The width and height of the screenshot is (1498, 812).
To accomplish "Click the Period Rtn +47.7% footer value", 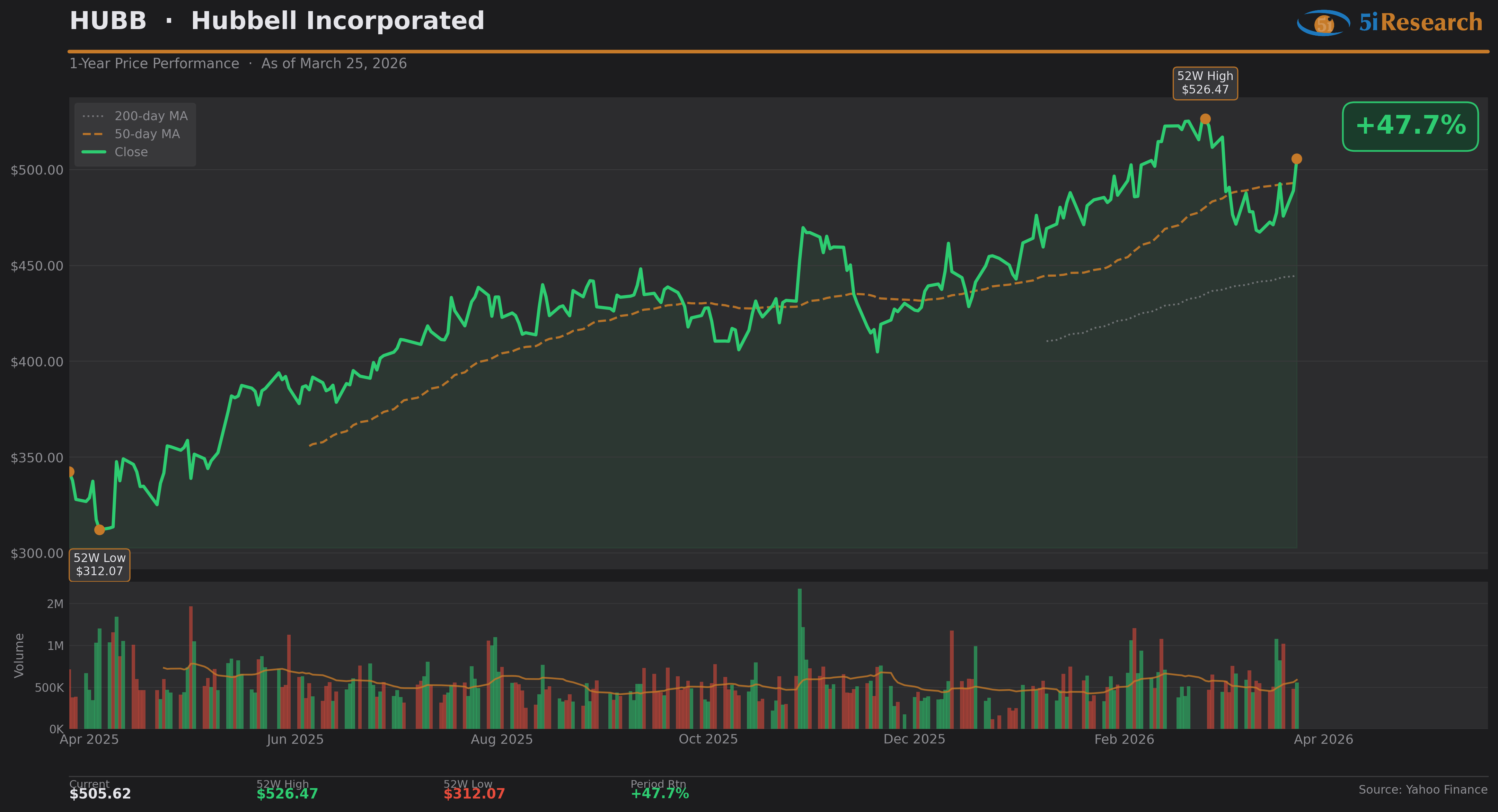I will [660, 793].
